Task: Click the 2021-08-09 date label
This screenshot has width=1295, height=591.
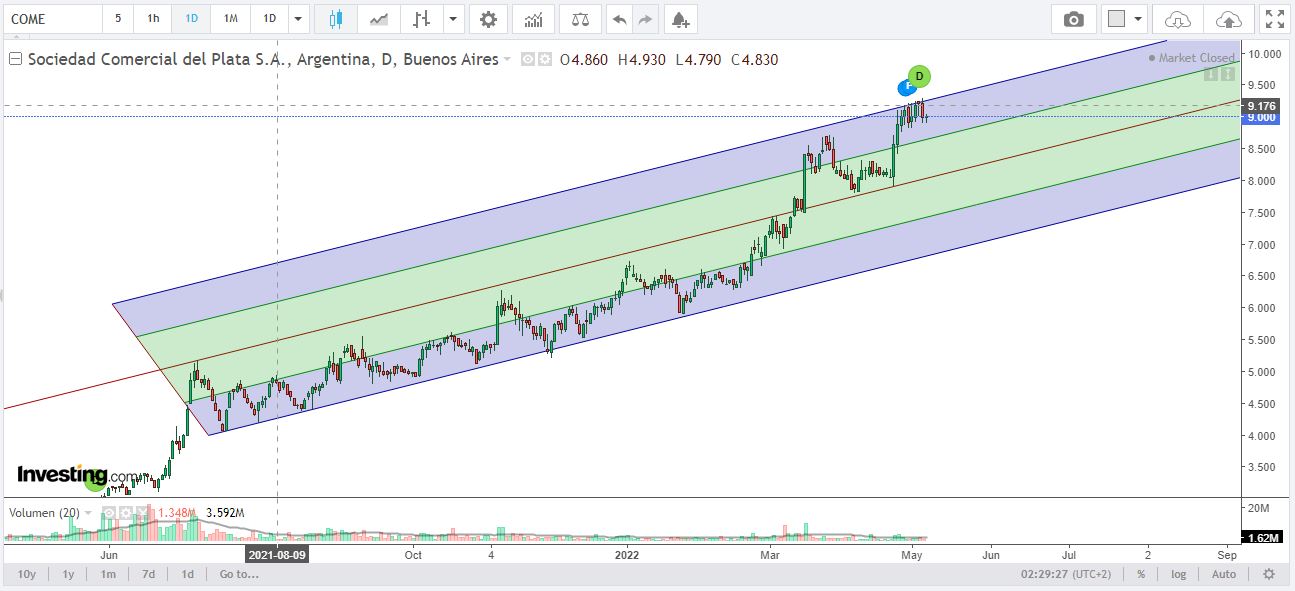Action: [277, 554]
